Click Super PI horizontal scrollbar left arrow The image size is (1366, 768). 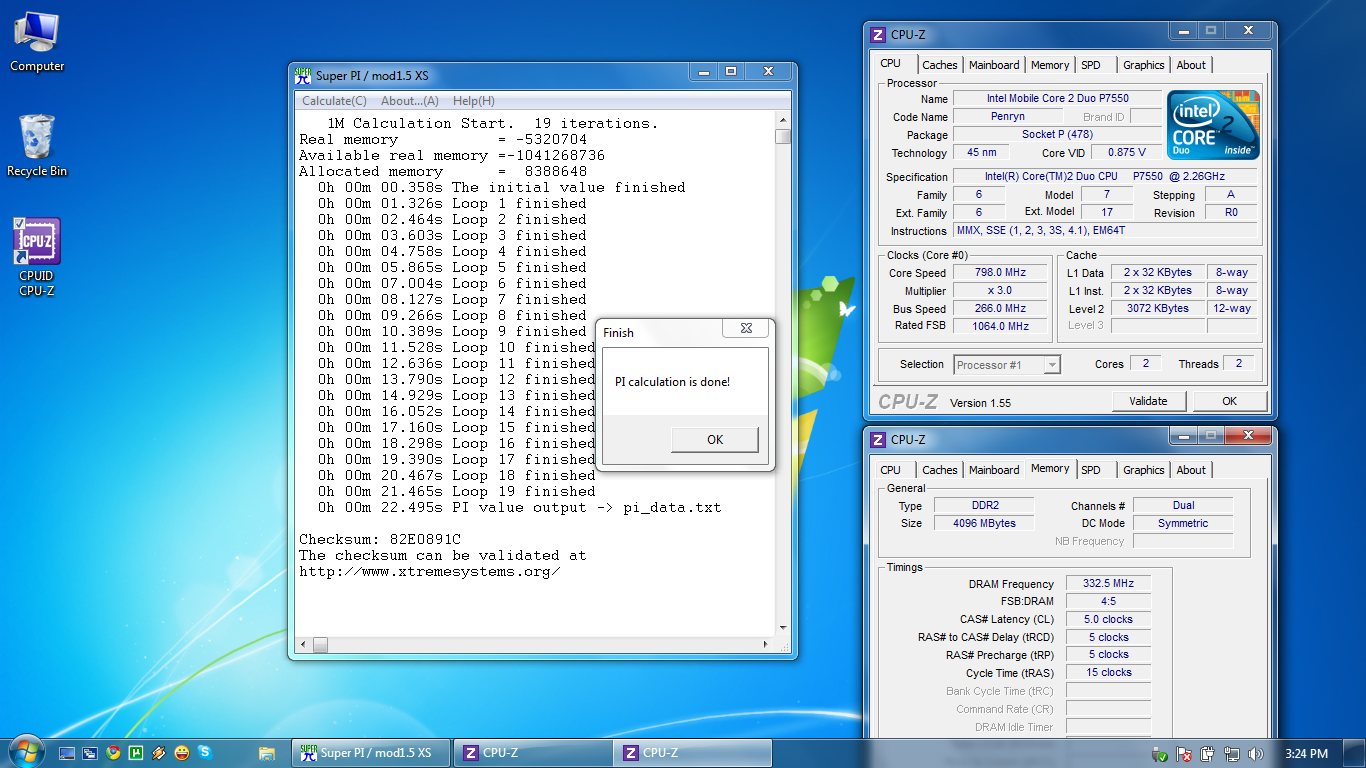point(304,646)
